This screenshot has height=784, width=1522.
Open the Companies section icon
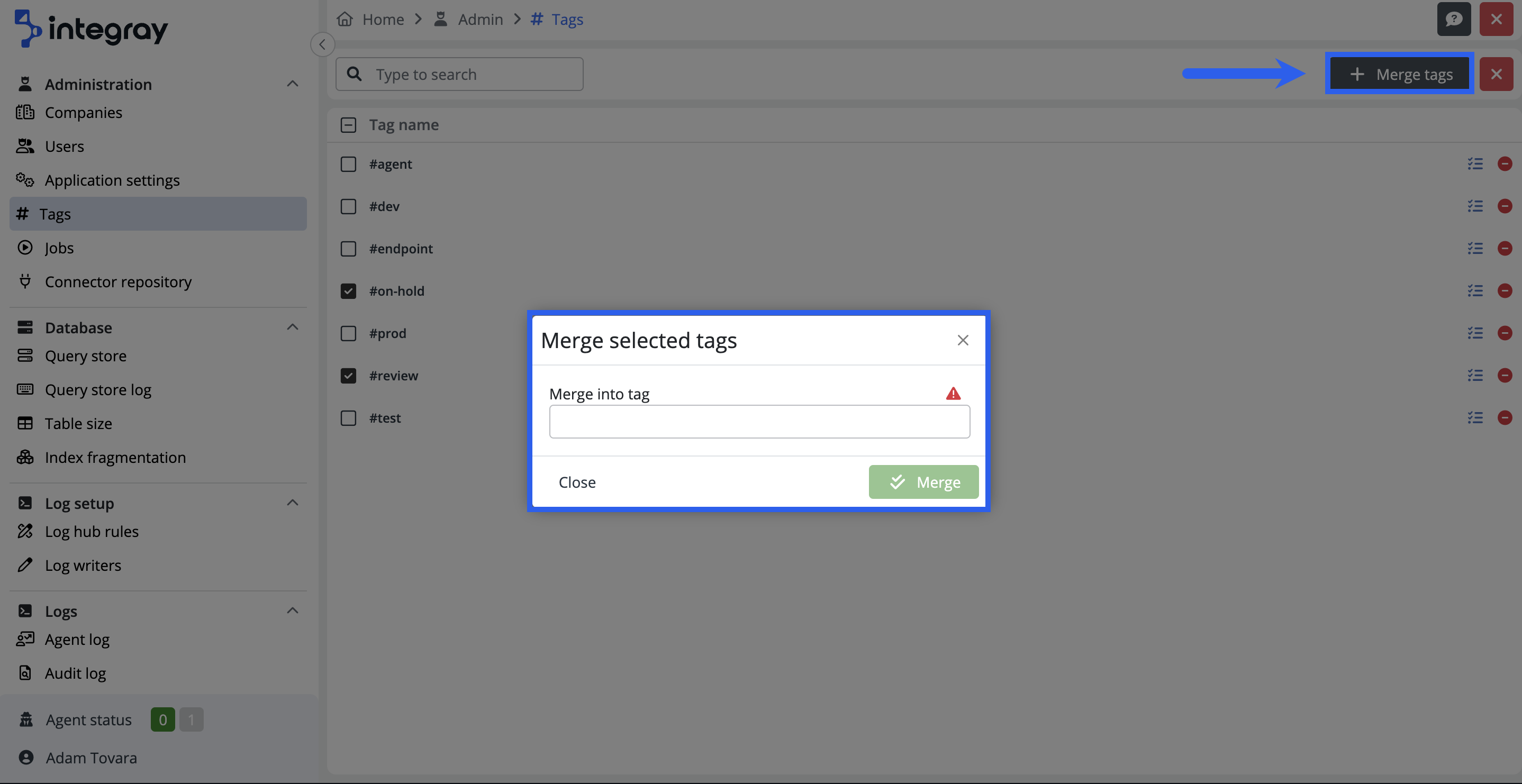click(25, 112)
